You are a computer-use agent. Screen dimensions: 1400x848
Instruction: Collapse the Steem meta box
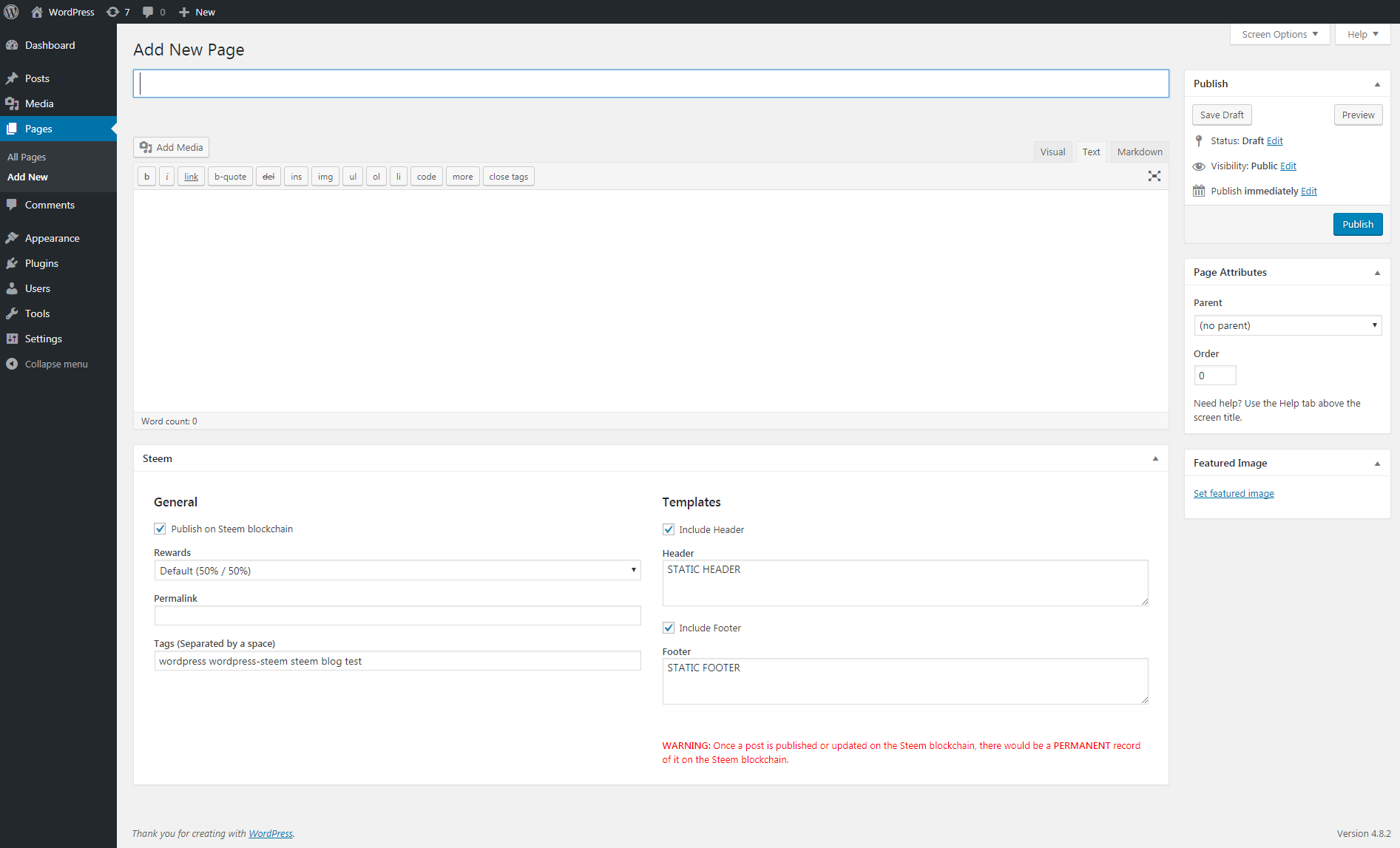(x=1155, y=459)
